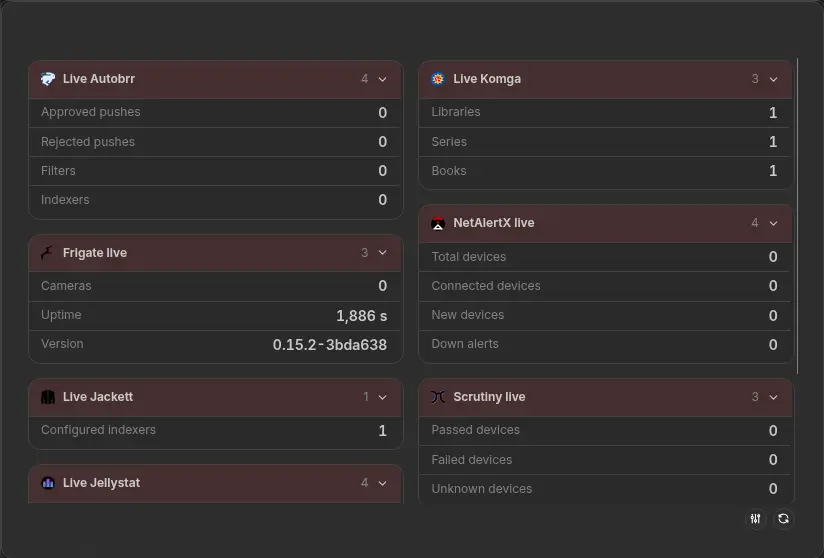Collapse the Live Komga card chevron
This screenshot has height=558, width=824.
[773, 79]
